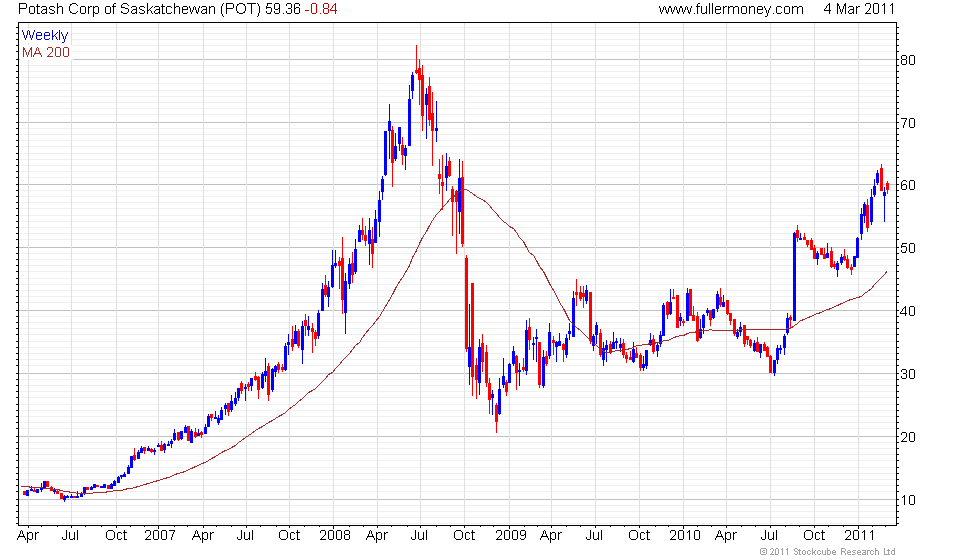The height and width of the screenshot is (560, 980).
Task: Click the tall blue candle jumping to 52 in August 2010
Action: click(x=794, y=276)
